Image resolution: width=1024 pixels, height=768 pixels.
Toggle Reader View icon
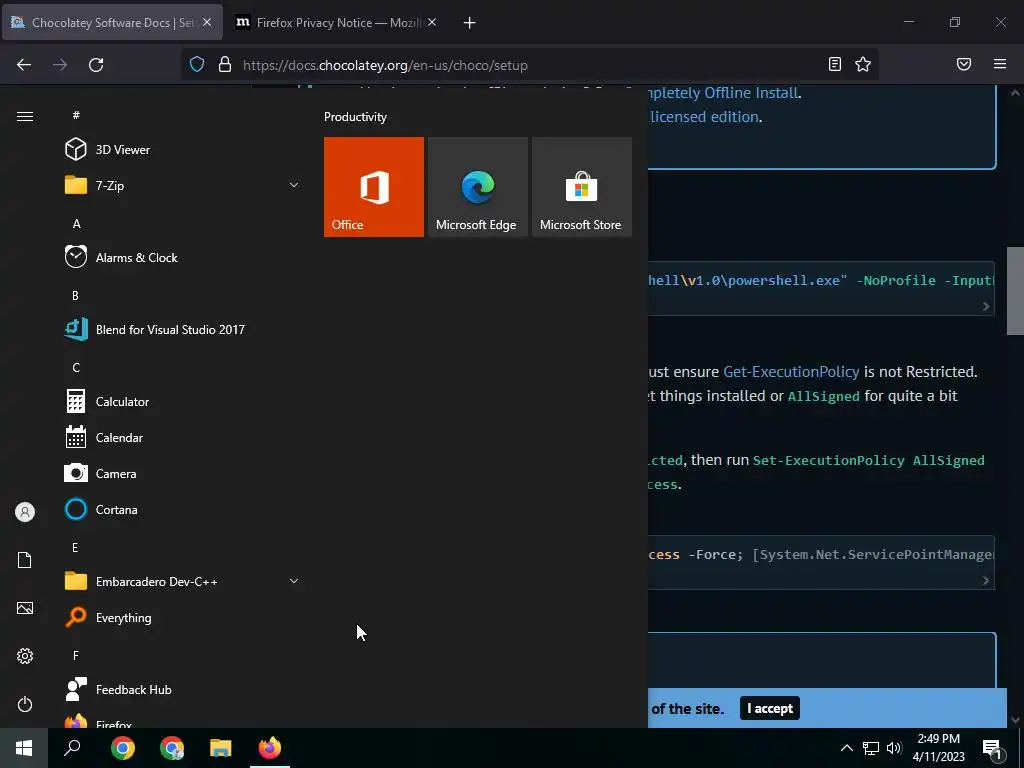[835, 64]
